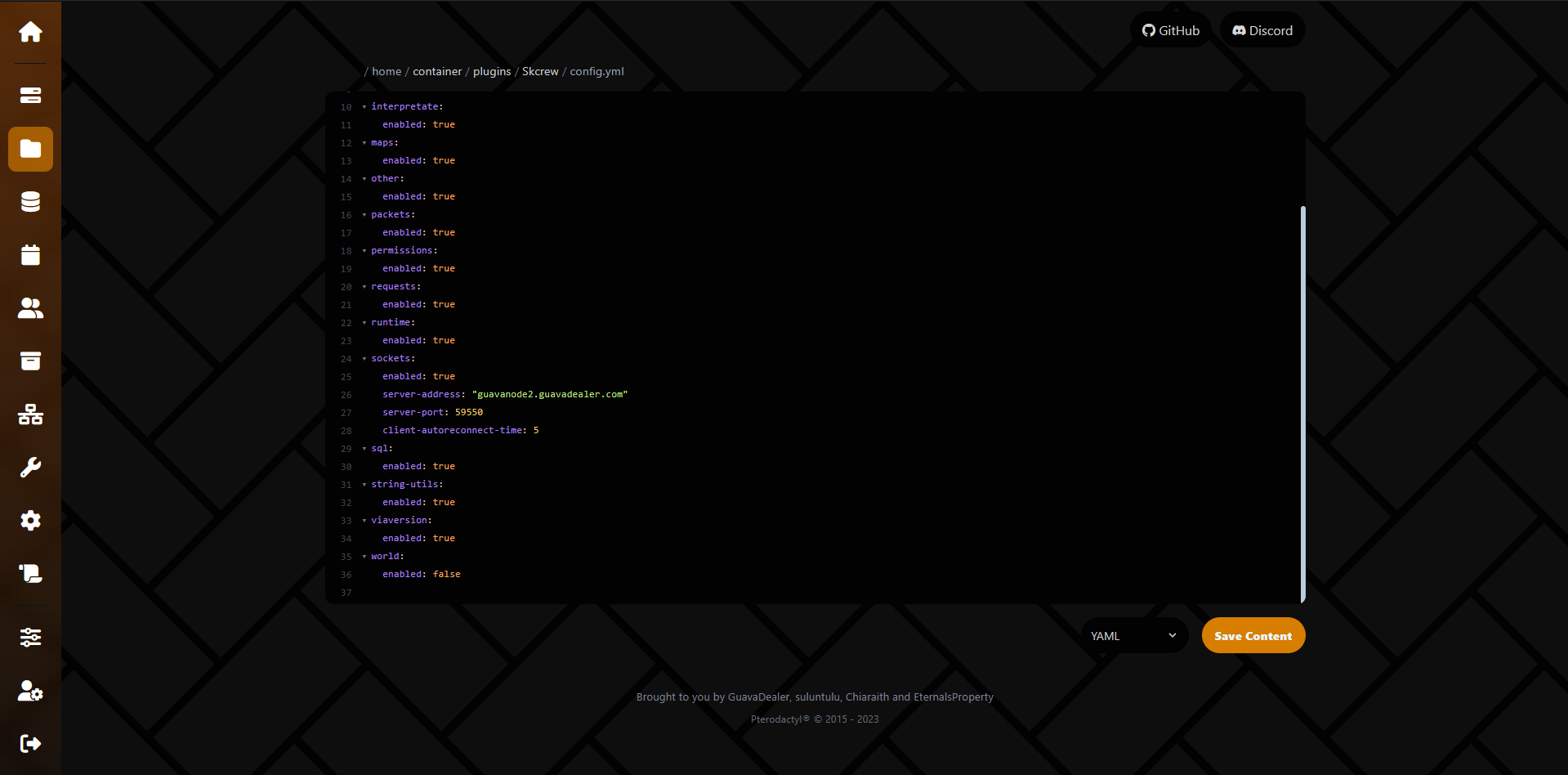Open the network icon
This screenshot has height=775, width=1568.
(30, 414)
